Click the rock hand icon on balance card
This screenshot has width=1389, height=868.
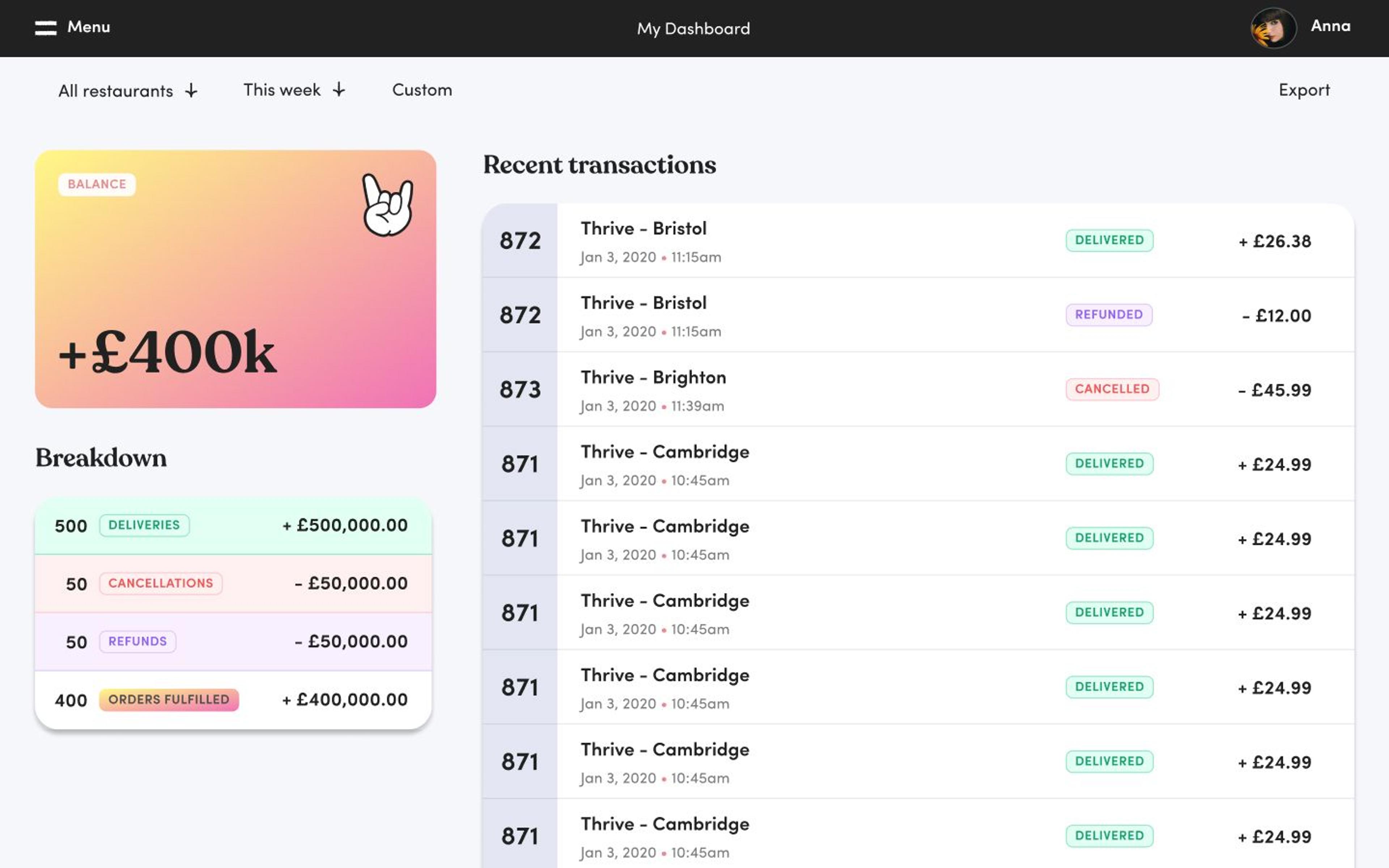pyautogui.click(x=387, y=205)
